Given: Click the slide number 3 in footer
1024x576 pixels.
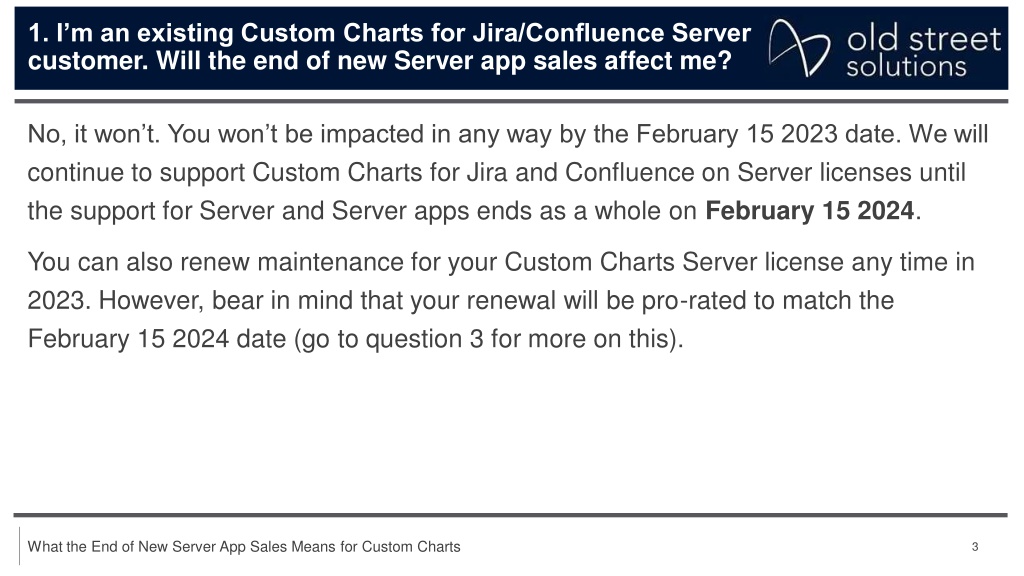Looking at the screenshot, I should (975, 547).
